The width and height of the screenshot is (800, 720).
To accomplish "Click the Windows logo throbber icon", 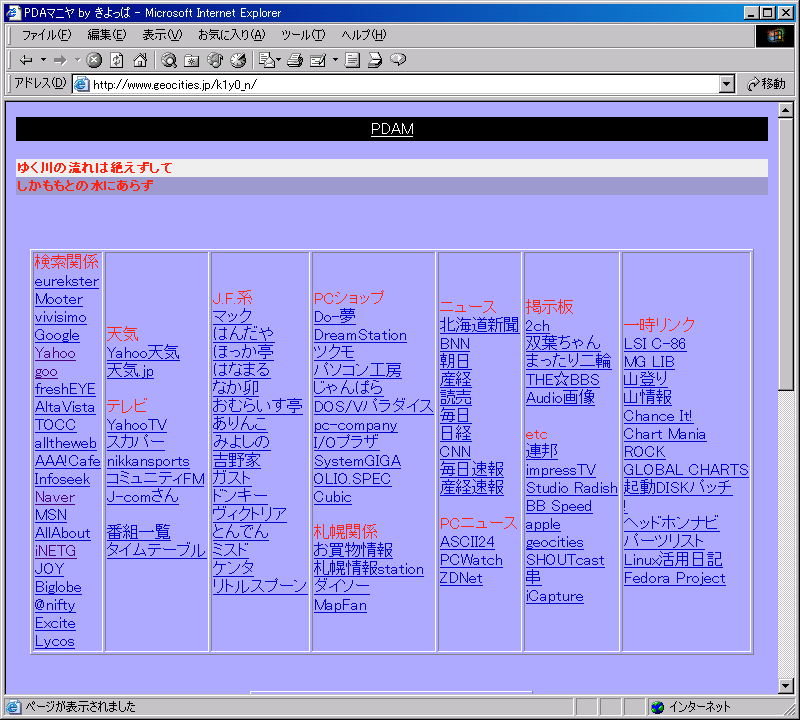I will (774, 36).
